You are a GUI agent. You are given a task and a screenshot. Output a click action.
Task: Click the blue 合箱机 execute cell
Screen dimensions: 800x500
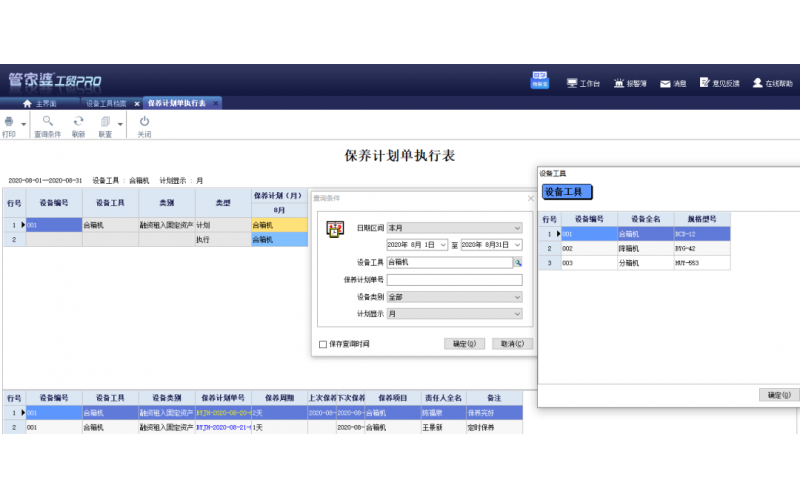280,239
